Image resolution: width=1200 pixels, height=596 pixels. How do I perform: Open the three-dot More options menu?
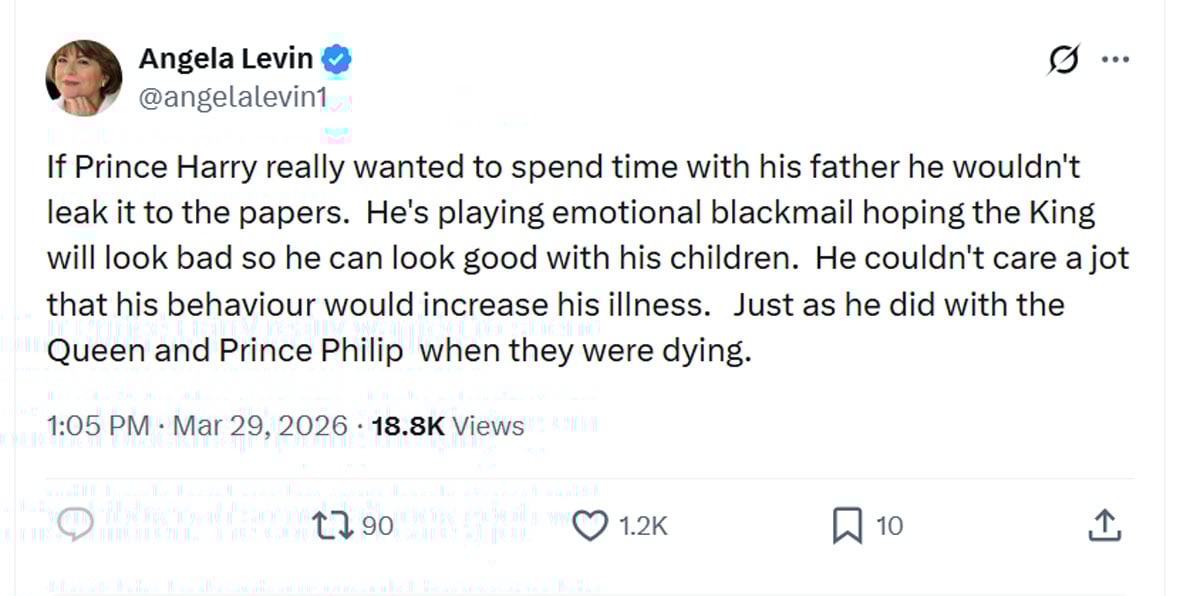[1115, 60]
